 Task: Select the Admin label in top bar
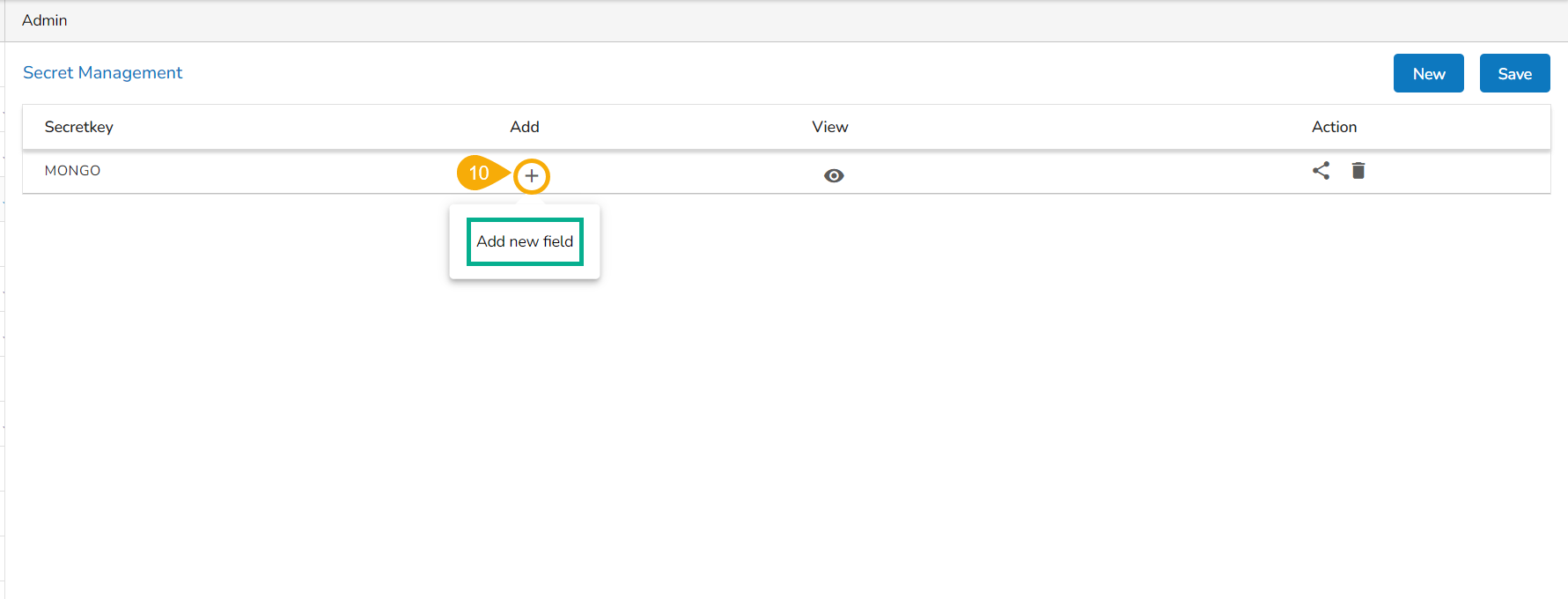pos(45,20)
